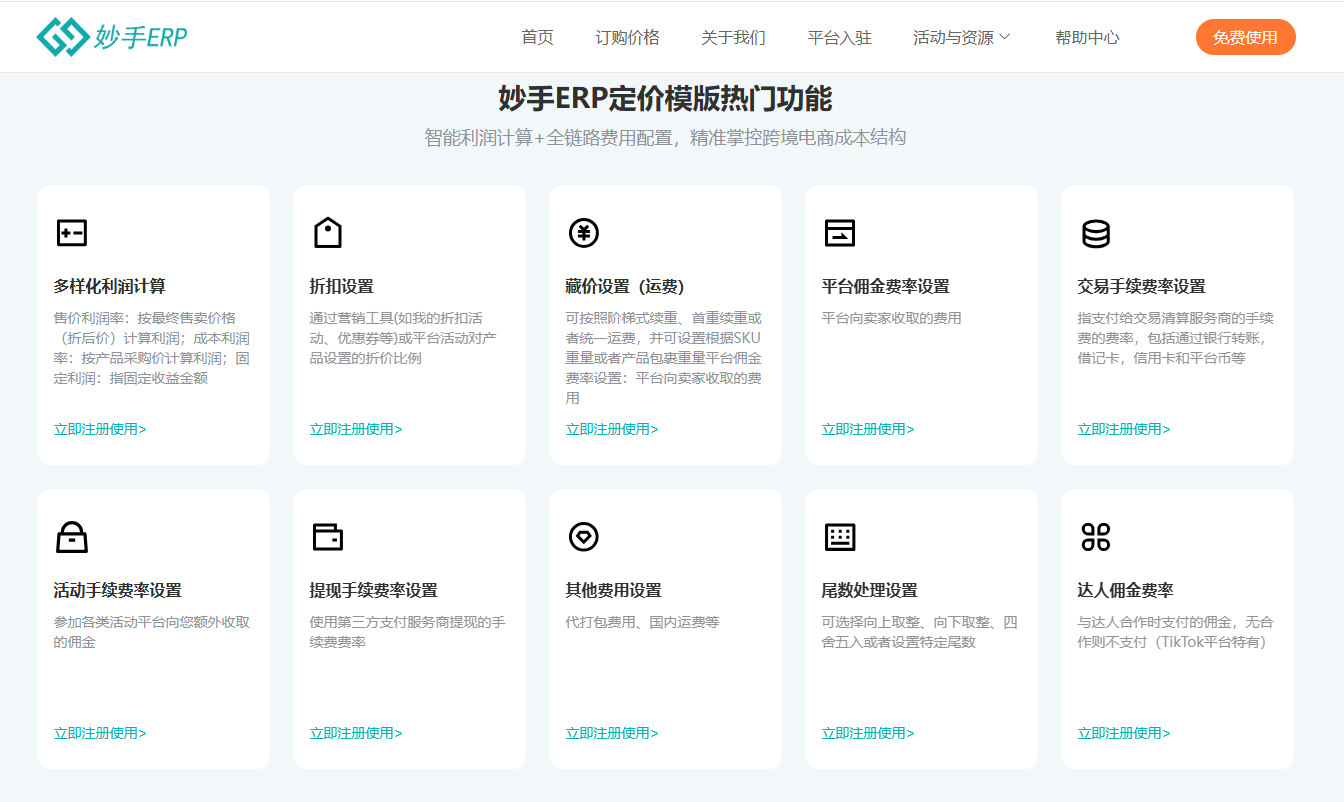Click the subtitle starting 智能利润计算+全链路费用配置
The width and height of the screenshot is (1344, 802).
665,138
